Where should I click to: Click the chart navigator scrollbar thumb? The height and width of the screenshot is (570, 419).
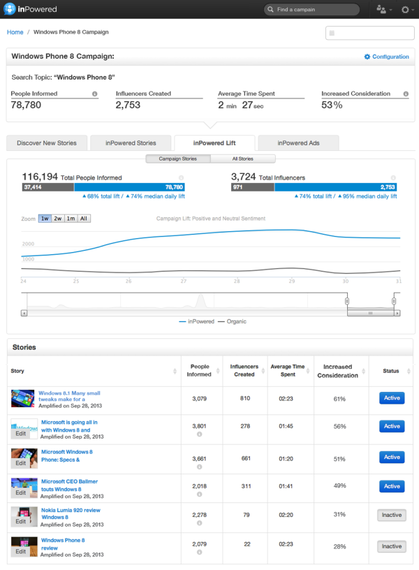tap(370, 313)
